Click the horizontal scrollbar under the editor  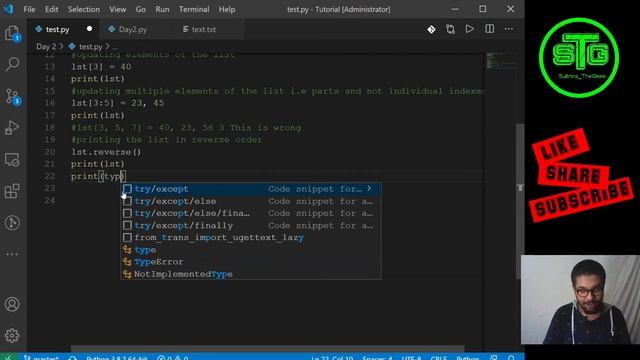(267, 349)
